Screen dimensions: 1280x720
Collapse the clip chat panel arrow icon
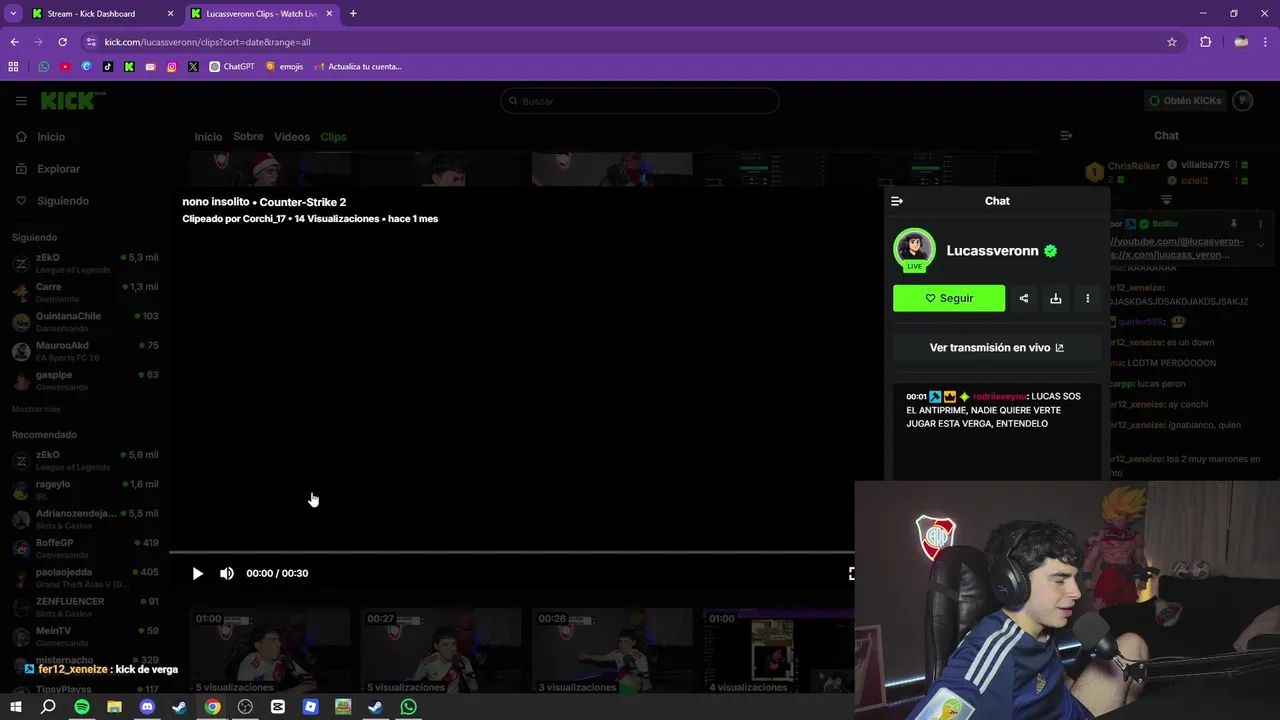(x=897, y=201)
